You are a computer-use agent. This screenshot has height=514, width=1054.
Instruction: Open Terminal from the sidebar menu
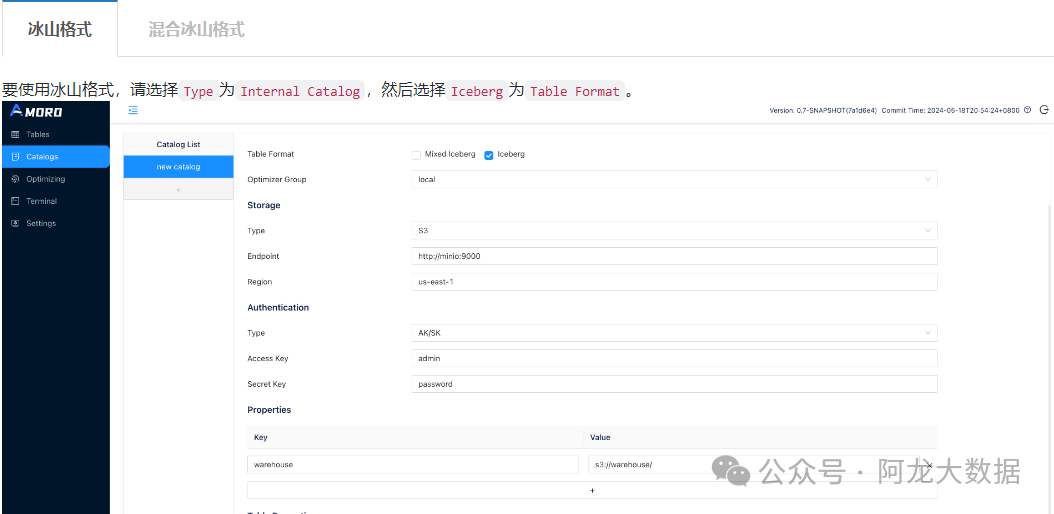55,201
